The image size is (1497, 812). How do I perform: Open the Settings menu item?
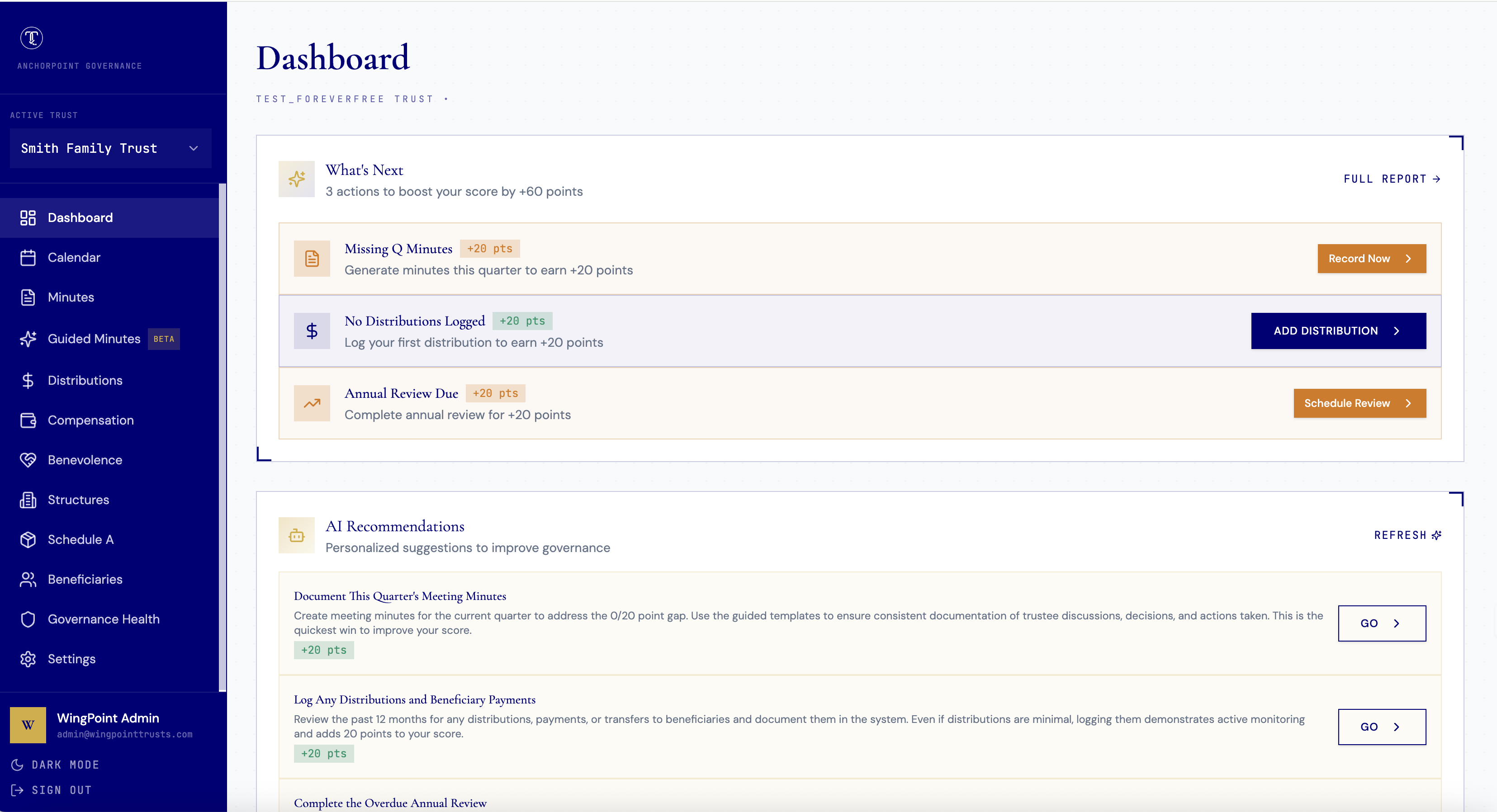71,659
